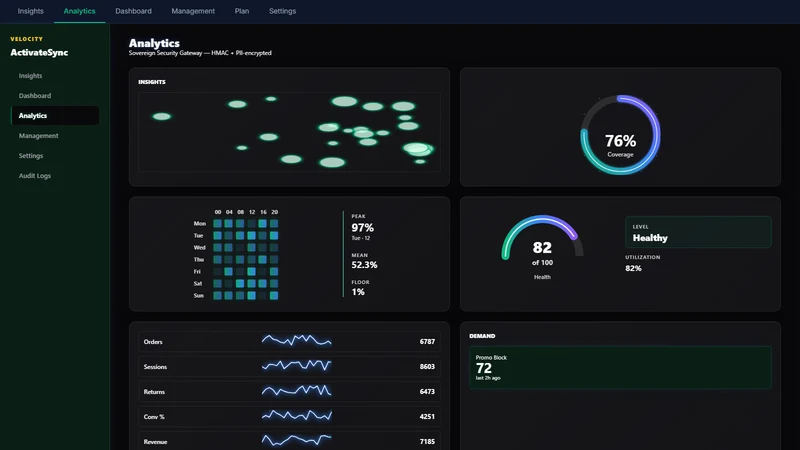Click the Sessions value 8603

tap(427, 367)
